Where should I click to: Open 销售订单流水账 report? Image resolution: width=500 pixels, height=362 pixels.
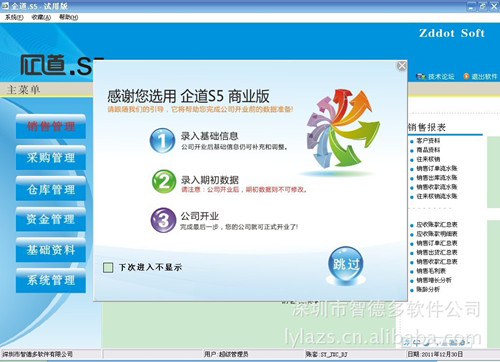tap(437, 168)
